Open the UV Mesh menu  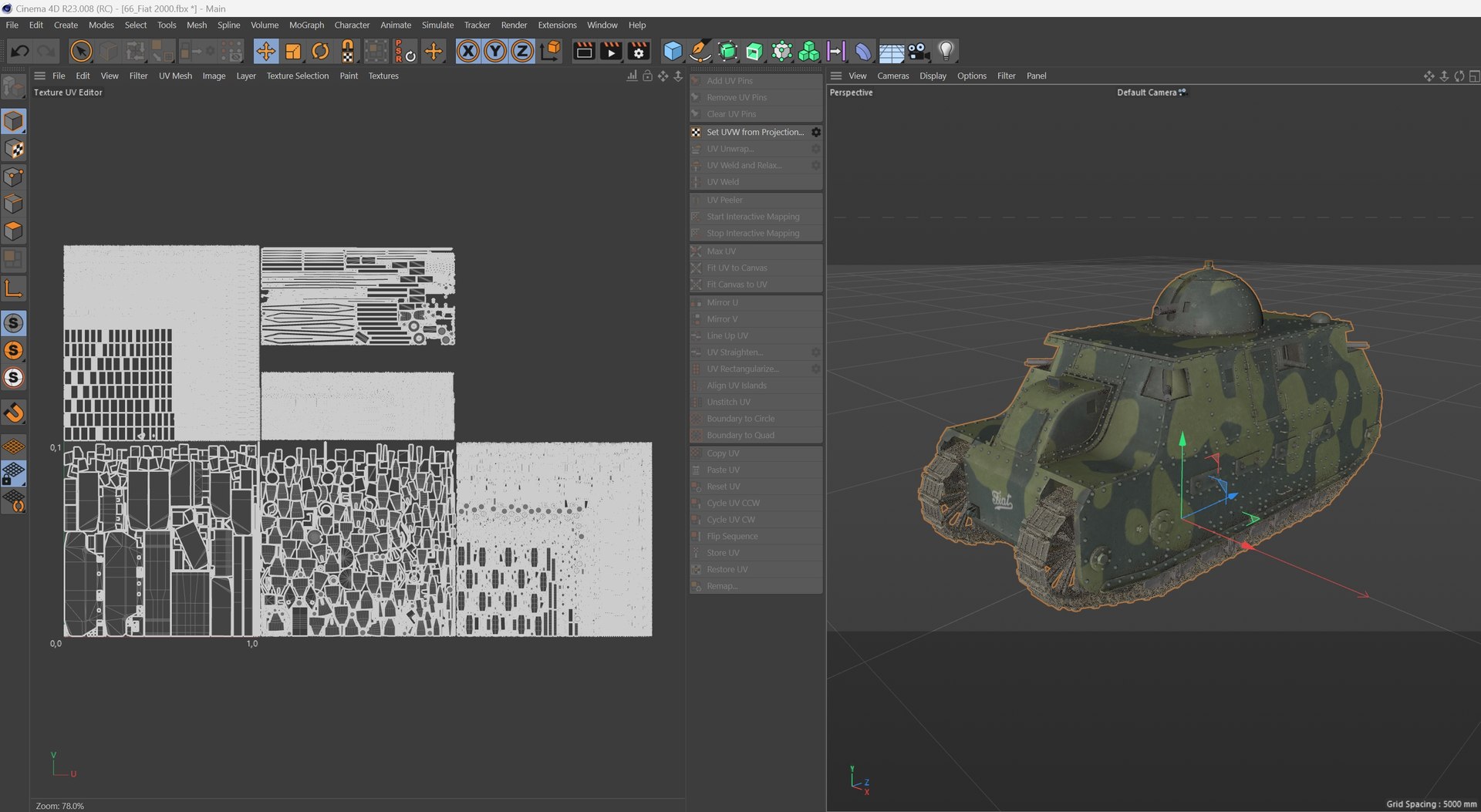[x=175, y=76]
